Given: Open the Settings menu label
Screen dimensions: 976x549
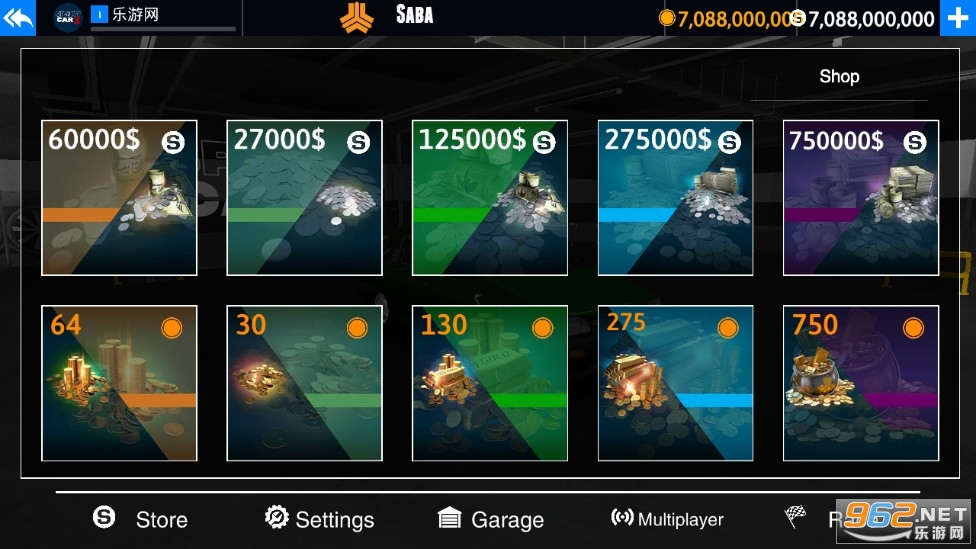Looking at the screenshot, I should (334, 520).
